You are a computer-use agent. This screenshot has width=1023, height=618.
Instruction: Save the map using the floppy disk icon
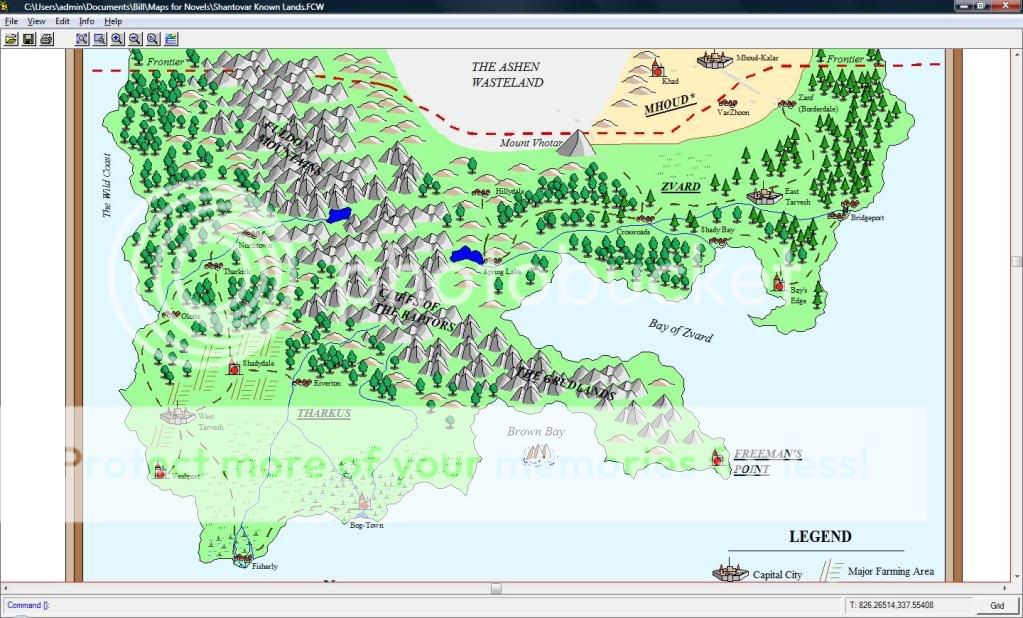29,39
